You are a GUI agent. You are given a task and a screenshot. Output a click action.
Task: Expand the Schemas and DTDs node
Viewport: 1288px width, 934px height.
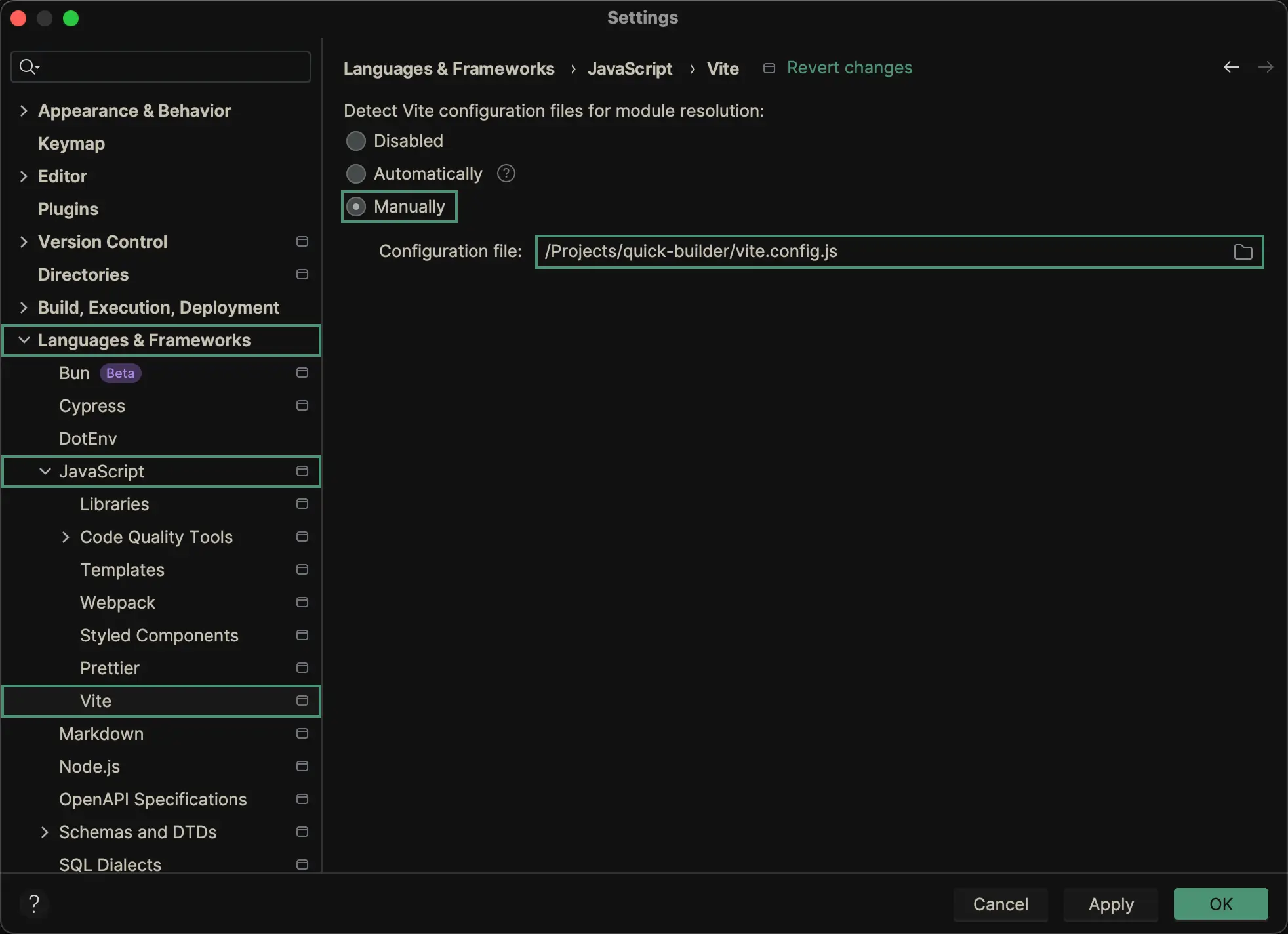pyautogui.click(x=45, y=832)
